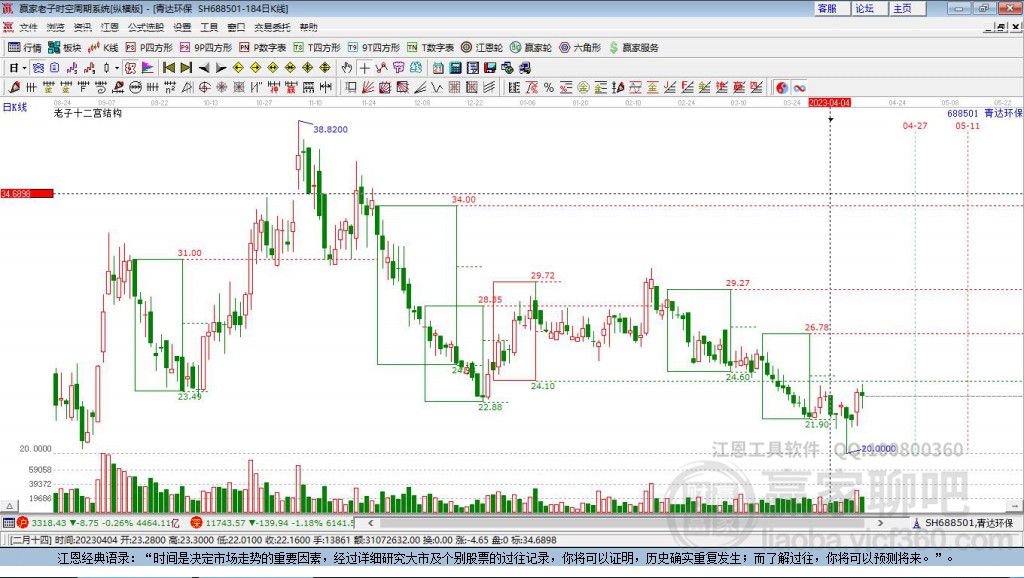1024x578 pixels.
Task: Open the 帮助 menu
Action: (x=308, y=27)
